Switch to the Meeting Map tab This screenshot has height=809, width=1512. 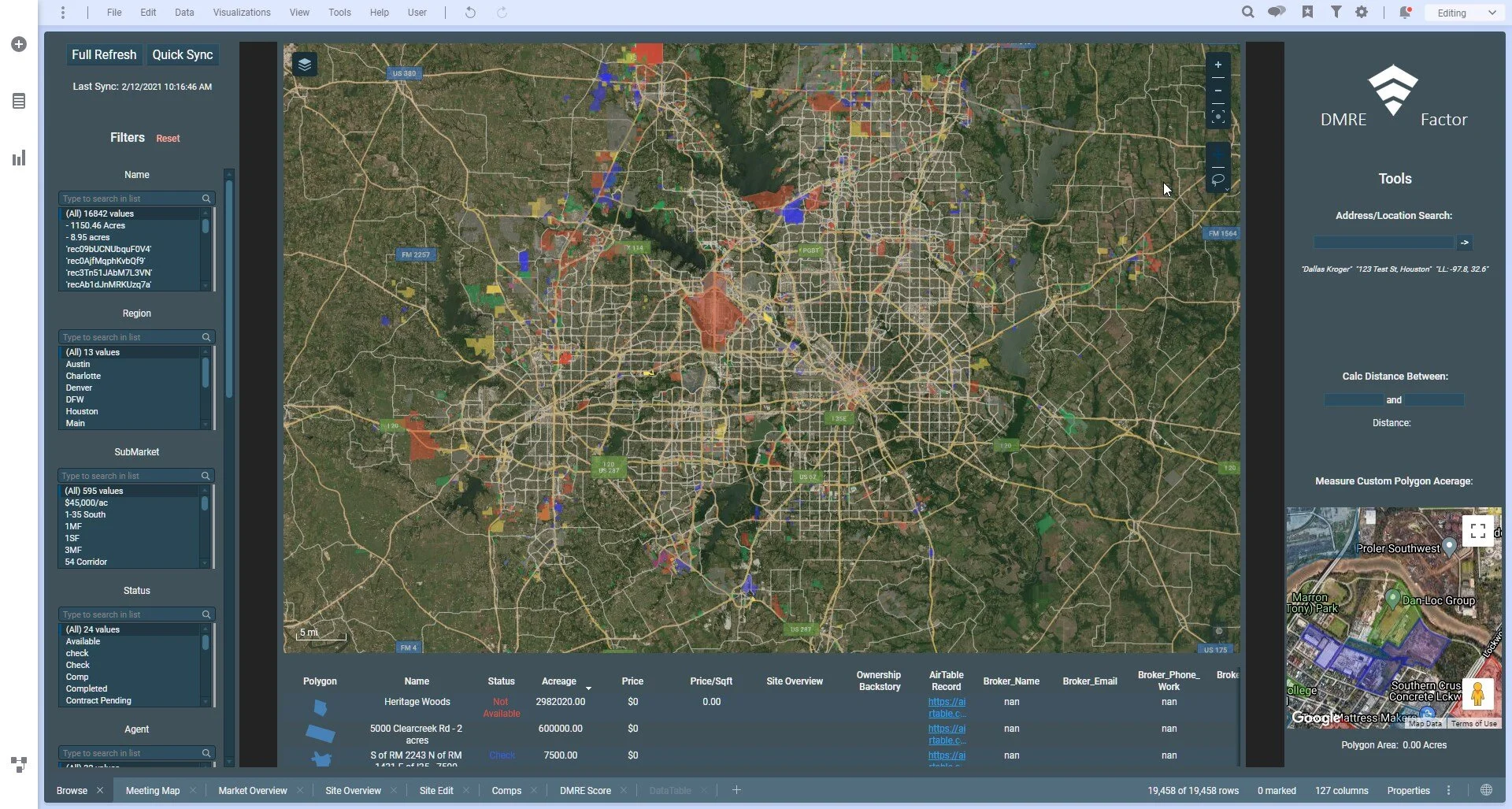pos(153,790)
